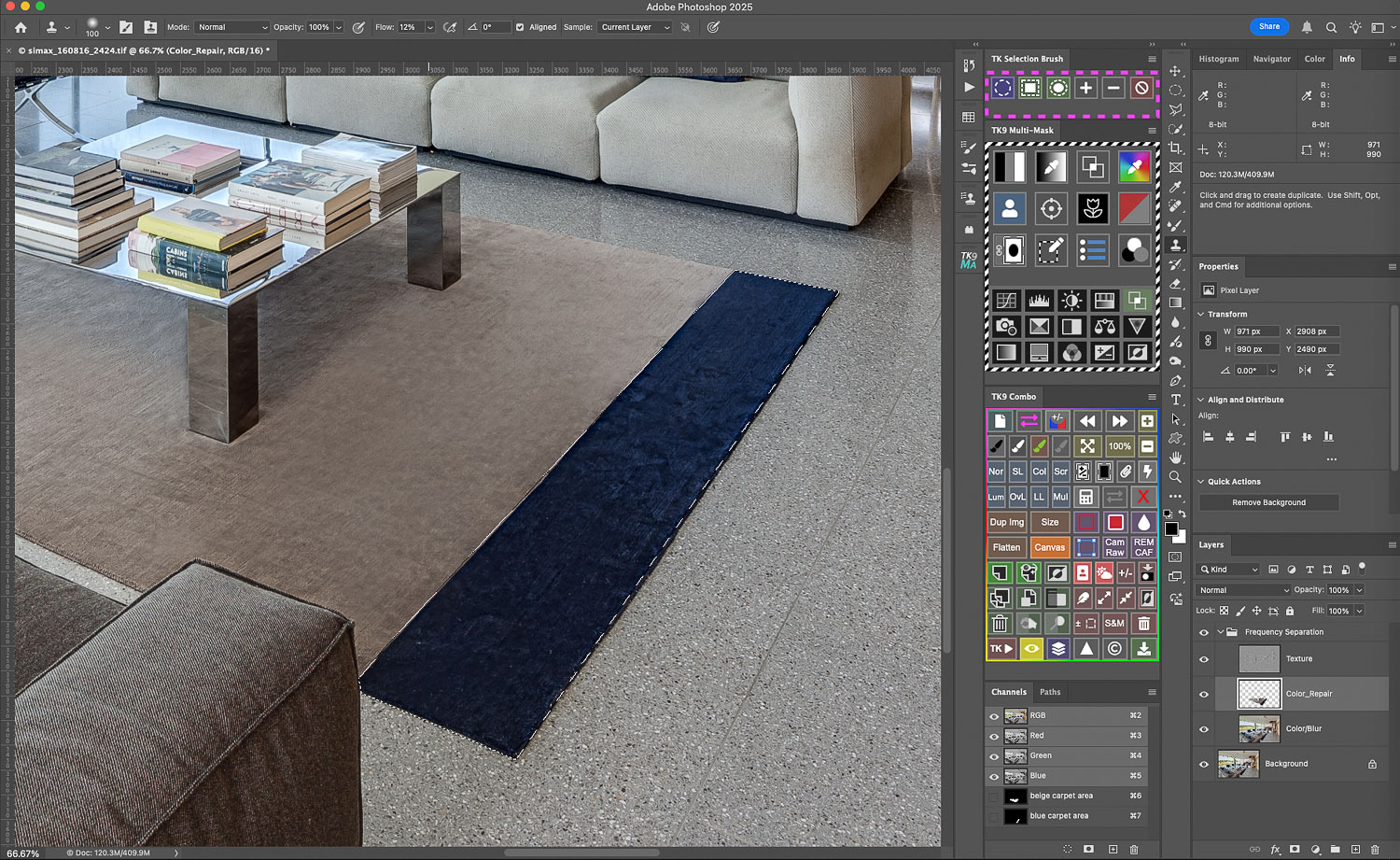Hide the Red channel
This screenshot has height=860, width=1400.
point(994,736)
